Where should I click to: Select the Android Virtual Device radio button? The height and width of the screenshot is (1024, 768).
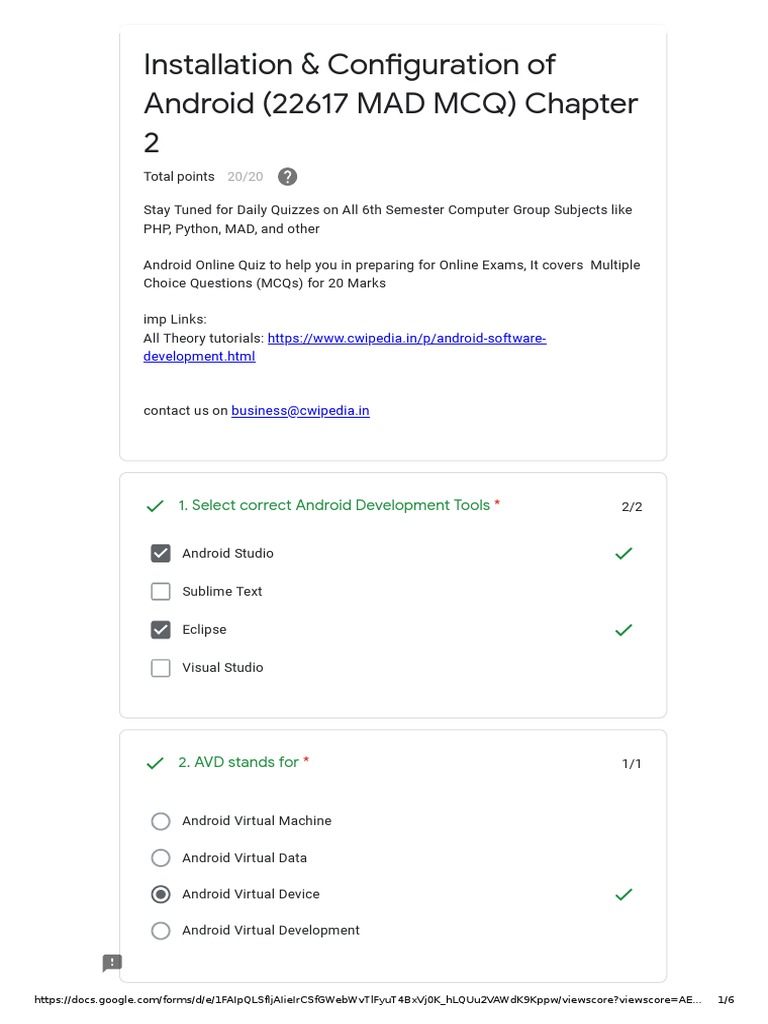pos(161,894)
